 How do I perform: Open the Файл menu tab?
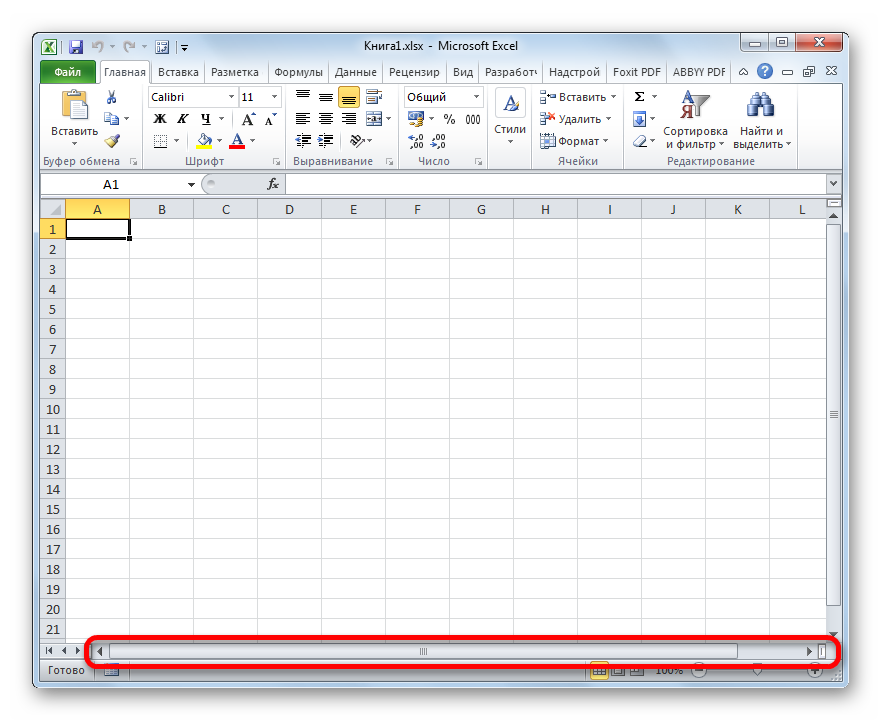point(68,72)
